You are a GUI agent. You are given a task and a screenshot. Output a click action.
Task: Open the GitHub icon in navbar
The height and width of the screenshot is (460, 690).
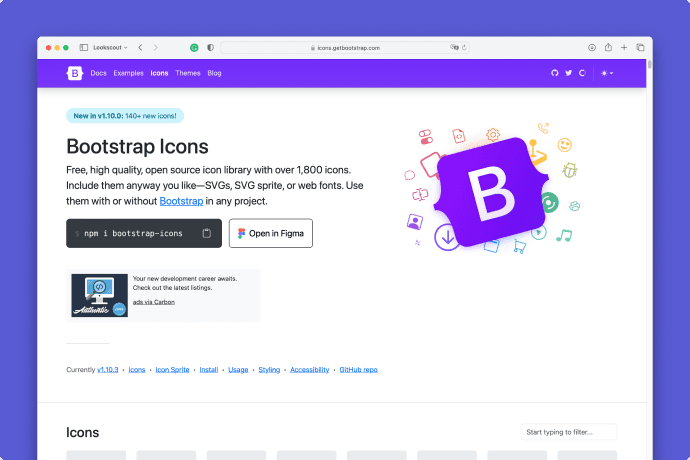[554, 73]
